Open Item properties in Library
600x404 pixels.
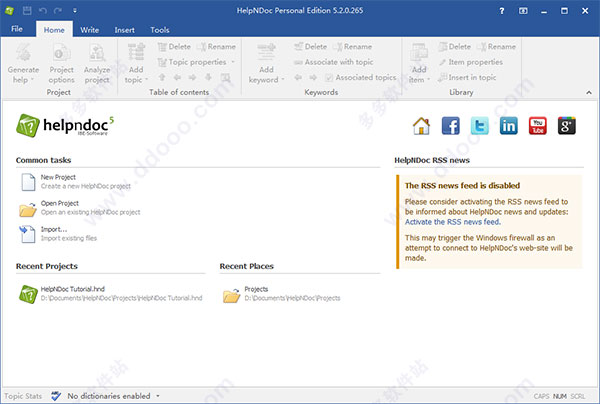tap(471, 62)
